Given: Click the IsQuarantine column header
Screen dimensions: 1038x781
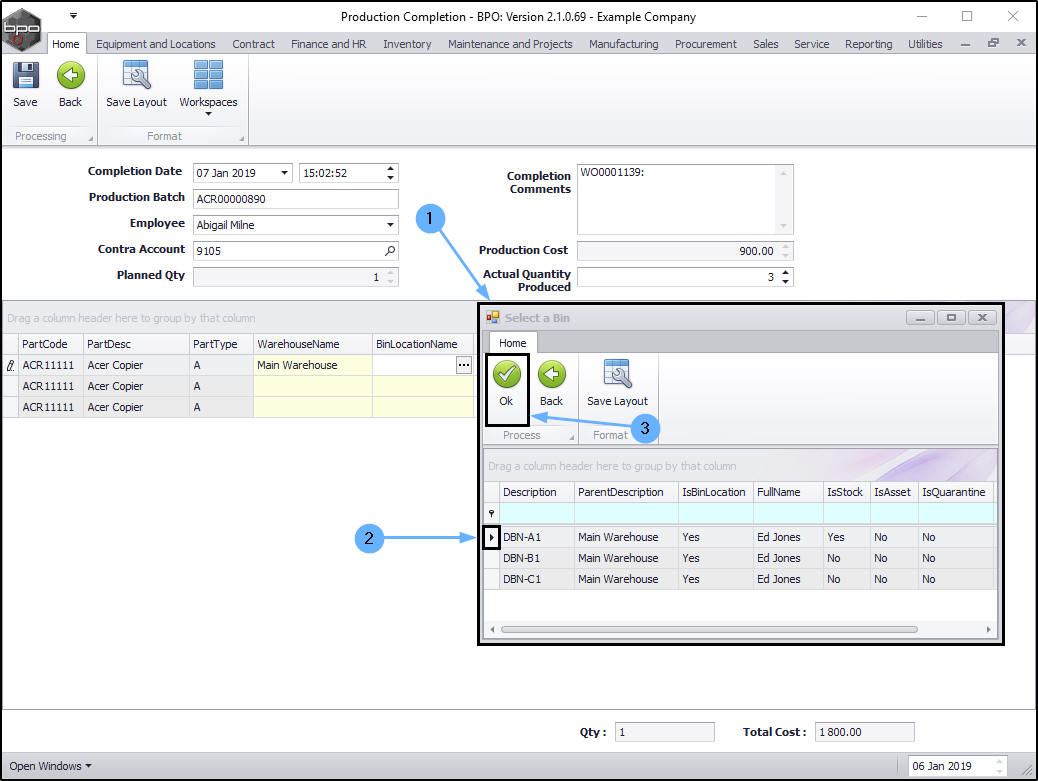Looking at the screenshot, I should pos(957,492).
